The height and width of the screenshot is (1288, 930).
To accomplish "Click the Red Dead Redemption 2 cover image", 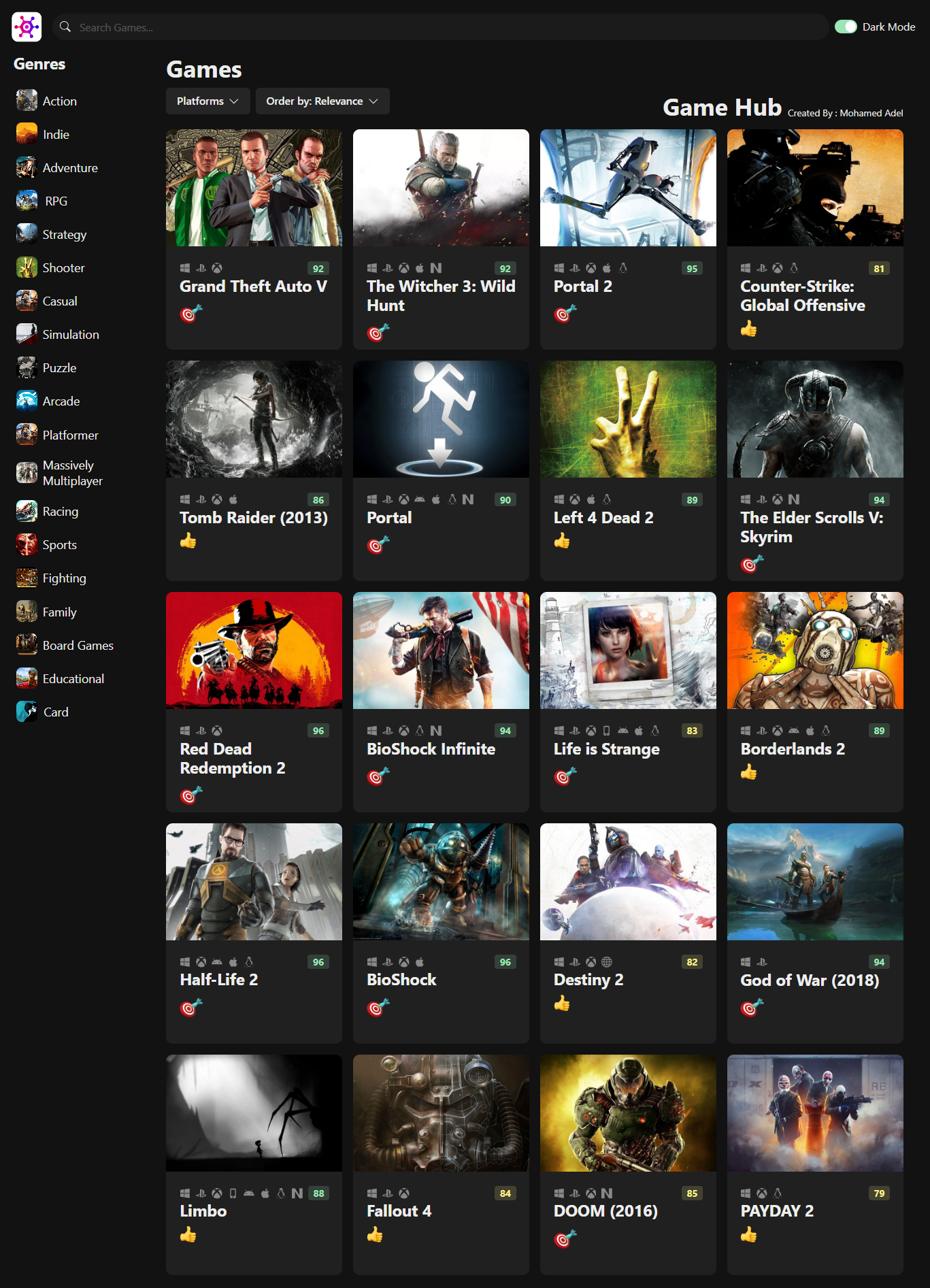I will coord(254,650).
